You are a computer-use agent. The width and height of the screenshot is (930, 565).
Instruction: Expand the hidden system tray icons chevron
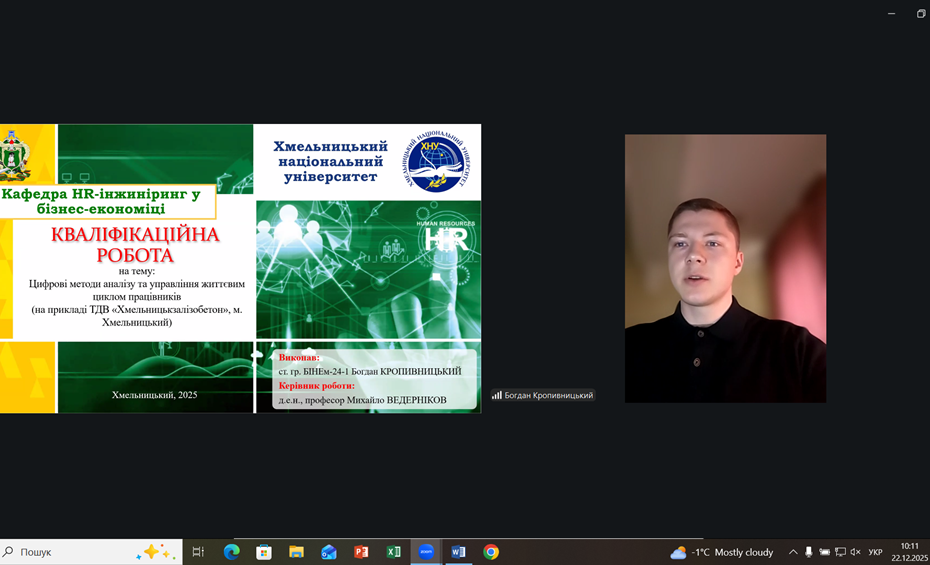coord(793,552)
